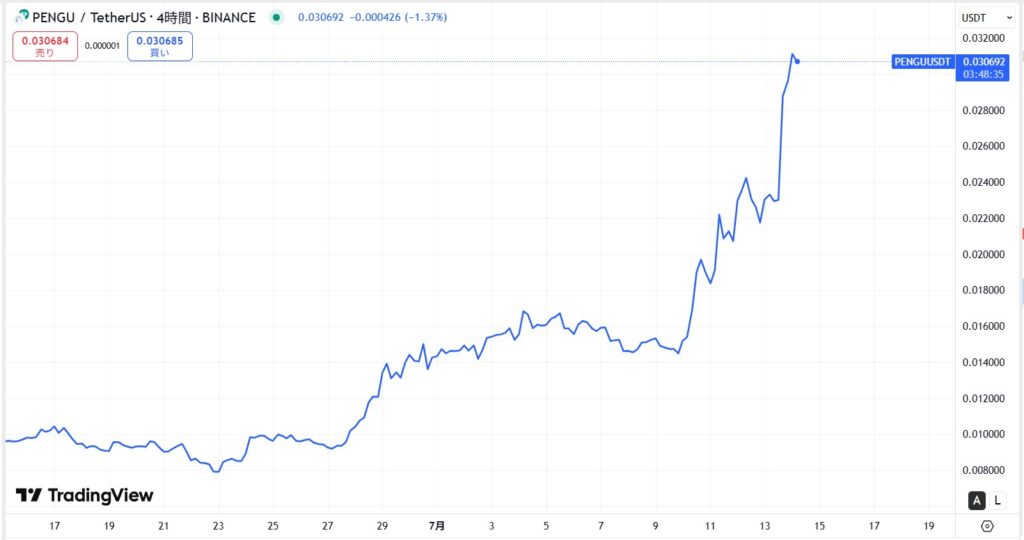Click the blue buy price button 0.030685

[160, 46]
